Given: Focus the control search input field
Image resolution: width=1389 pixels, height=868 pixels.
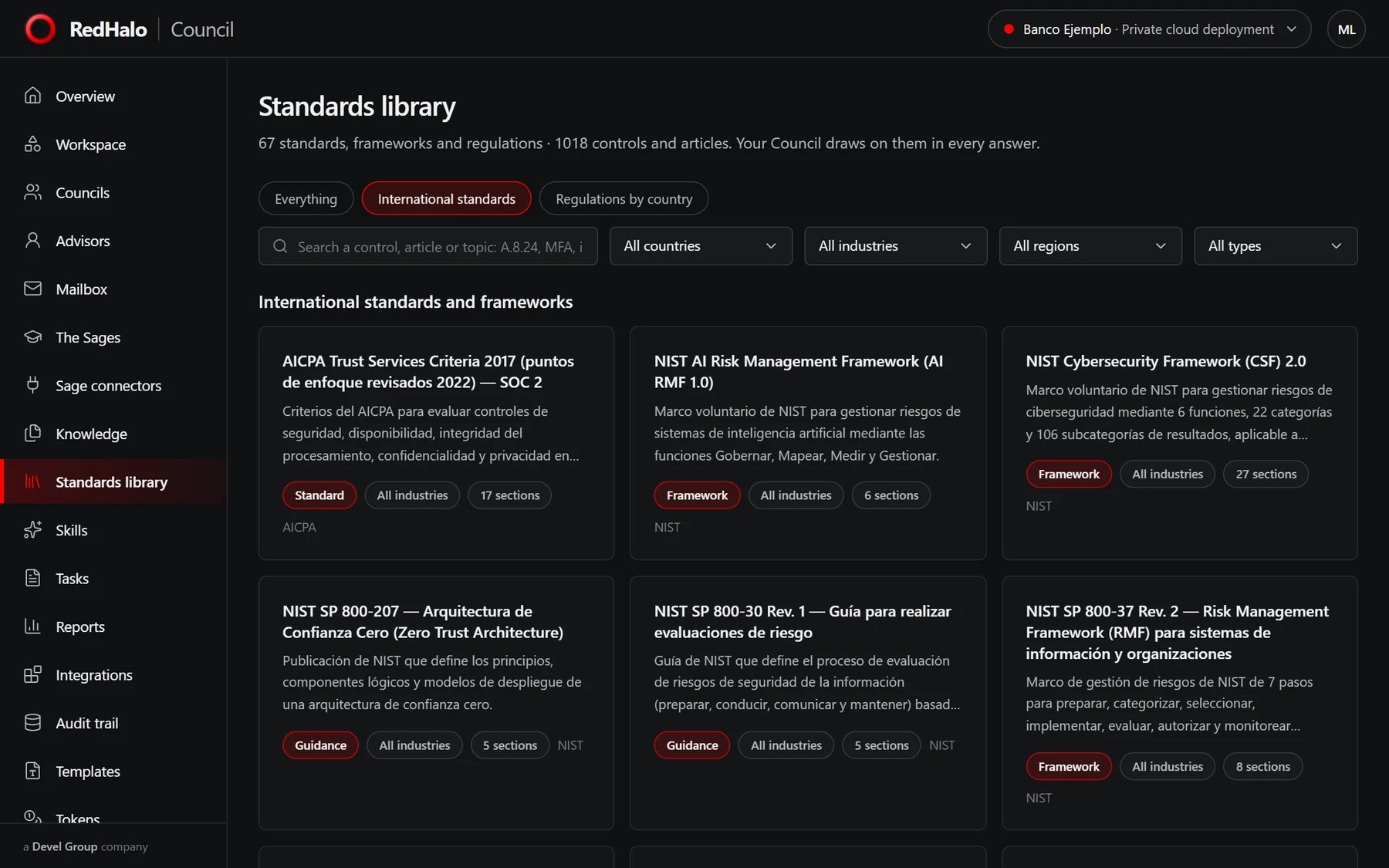Looking at the screenshot, I should [428, 246].
